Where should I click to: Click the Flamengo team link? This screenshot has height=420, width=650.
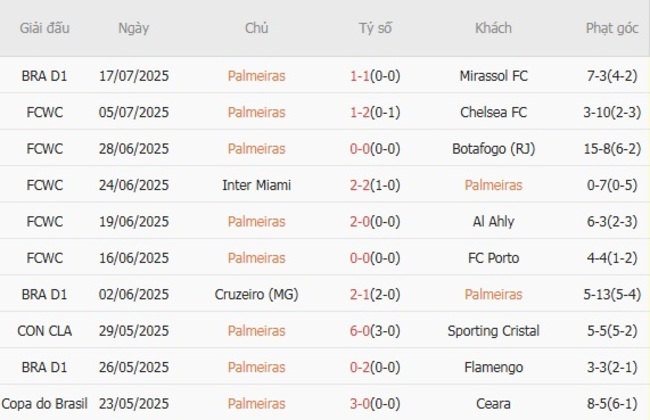493,367
